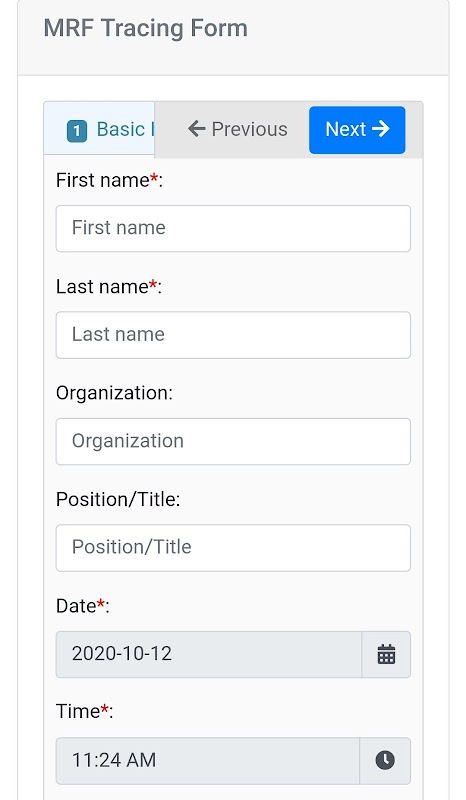Screen dimensions: 466x800
Task: Click the right arrow icon on Next
Action: 381,129
